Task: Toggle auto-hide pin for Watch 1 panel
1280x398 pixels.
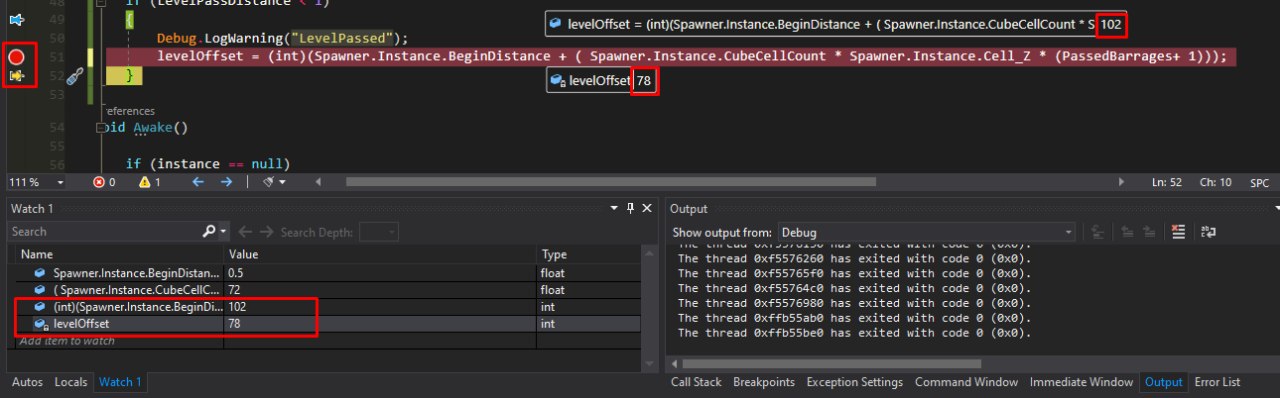Action: [x=631, y=208]
